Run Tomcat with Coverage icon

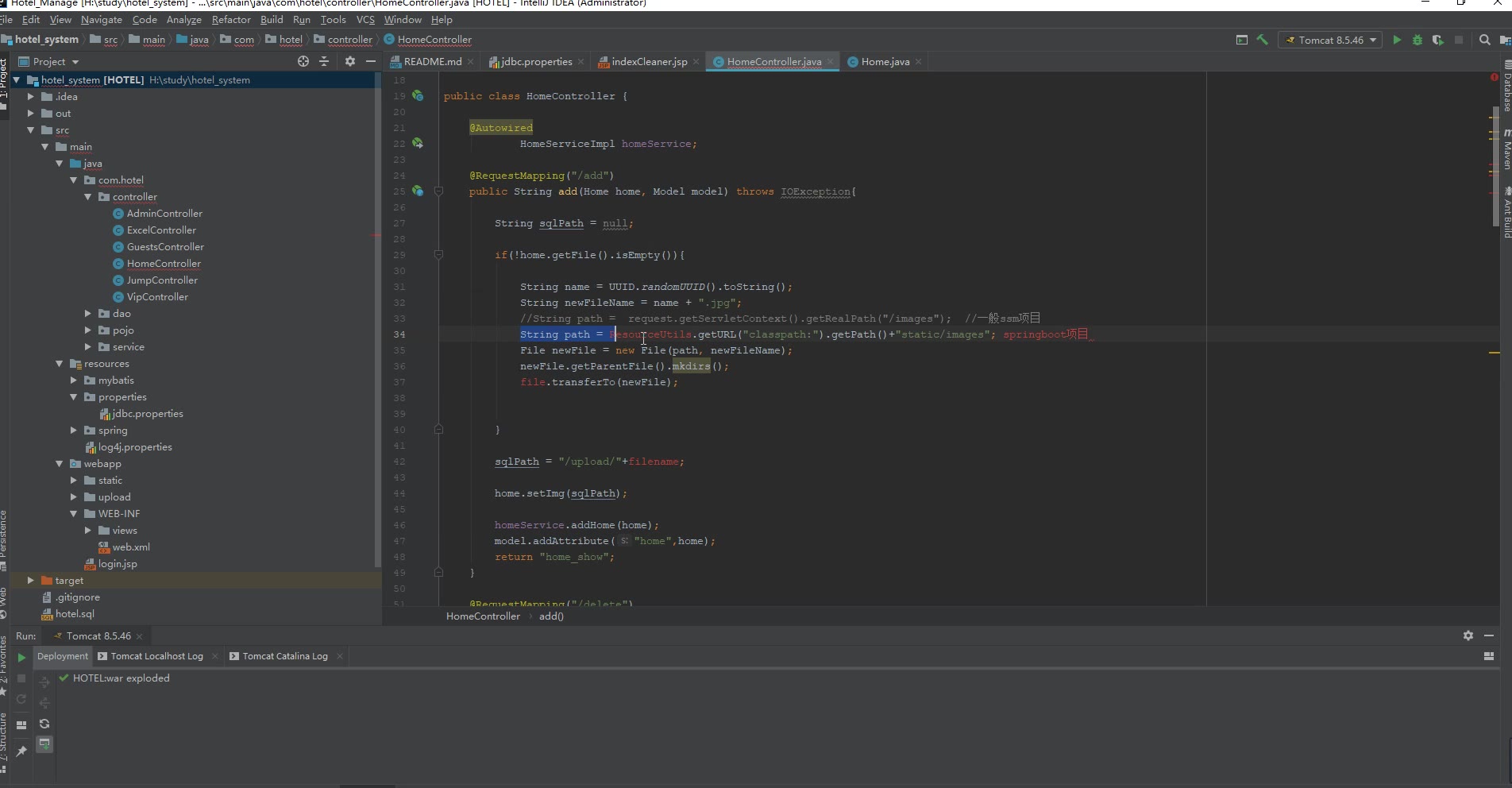pos(1438,40)
